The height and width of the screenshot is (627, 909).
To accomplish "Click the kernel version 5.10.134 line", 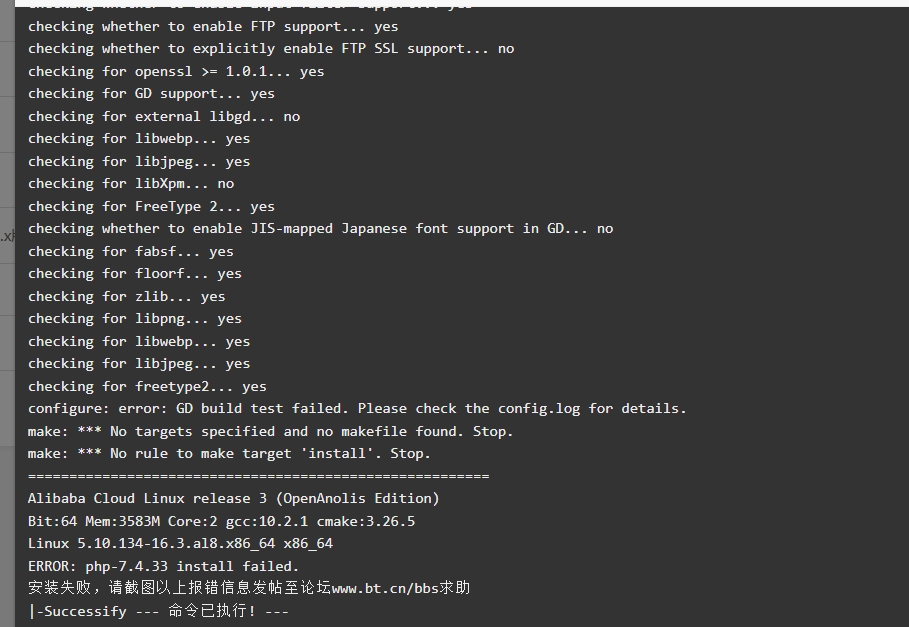I will [x=180, y=544].
